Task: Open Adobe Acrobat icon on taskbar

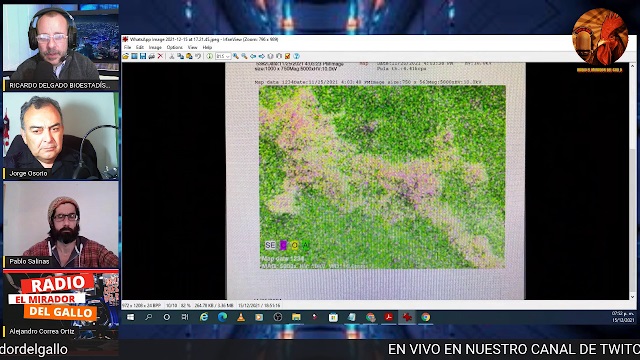Action: tap(389, 317)
